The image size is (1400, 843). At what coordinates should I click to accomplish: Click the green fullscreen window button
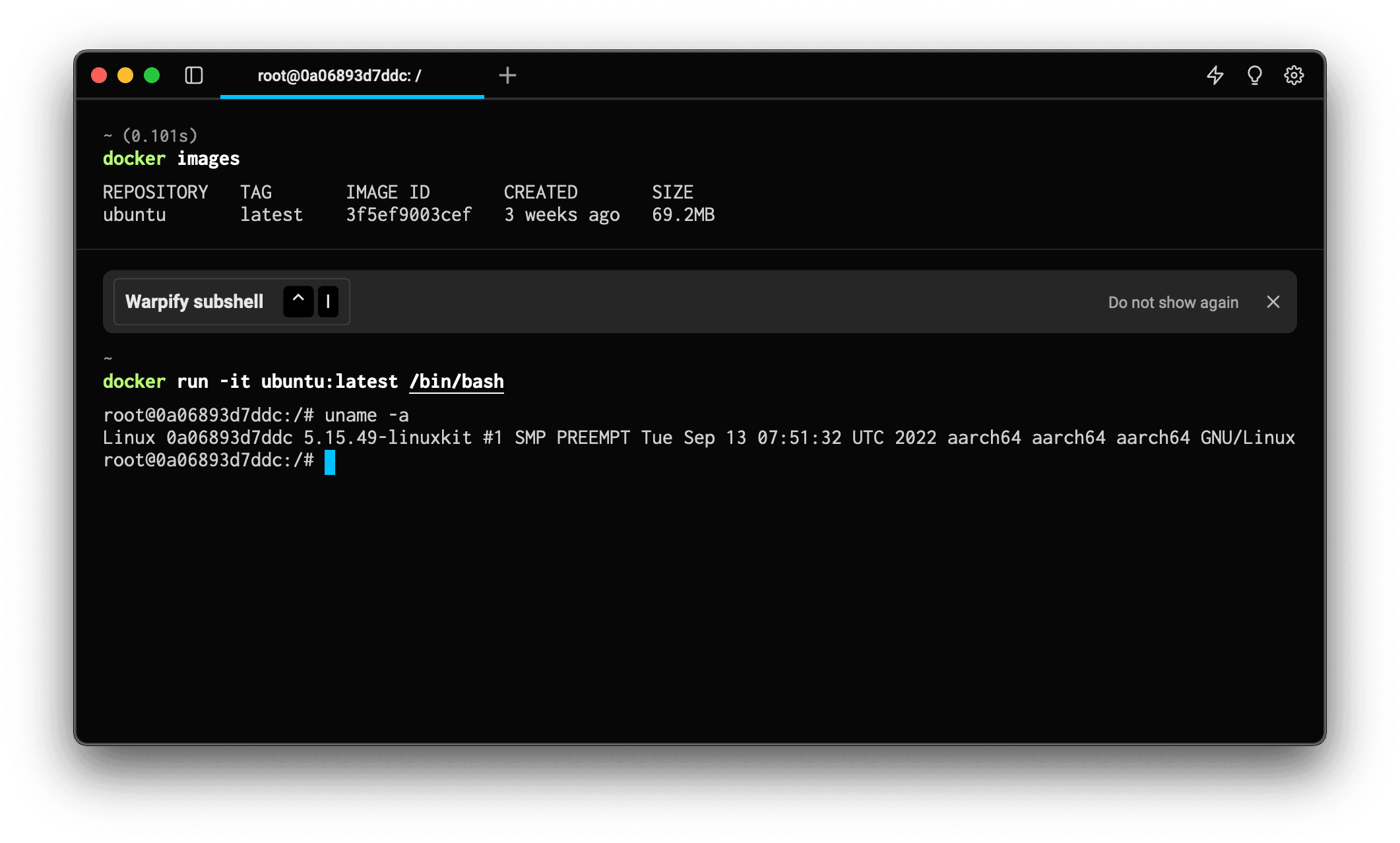tap(152, 75)
